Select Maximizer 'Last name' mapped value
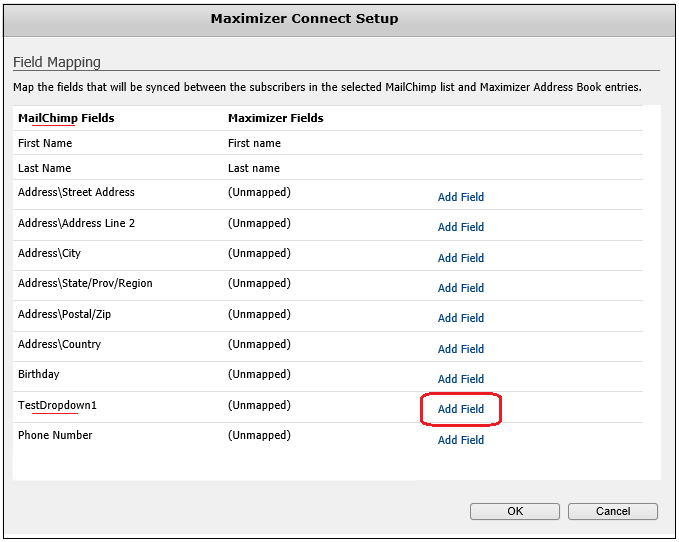 (254, 168)
